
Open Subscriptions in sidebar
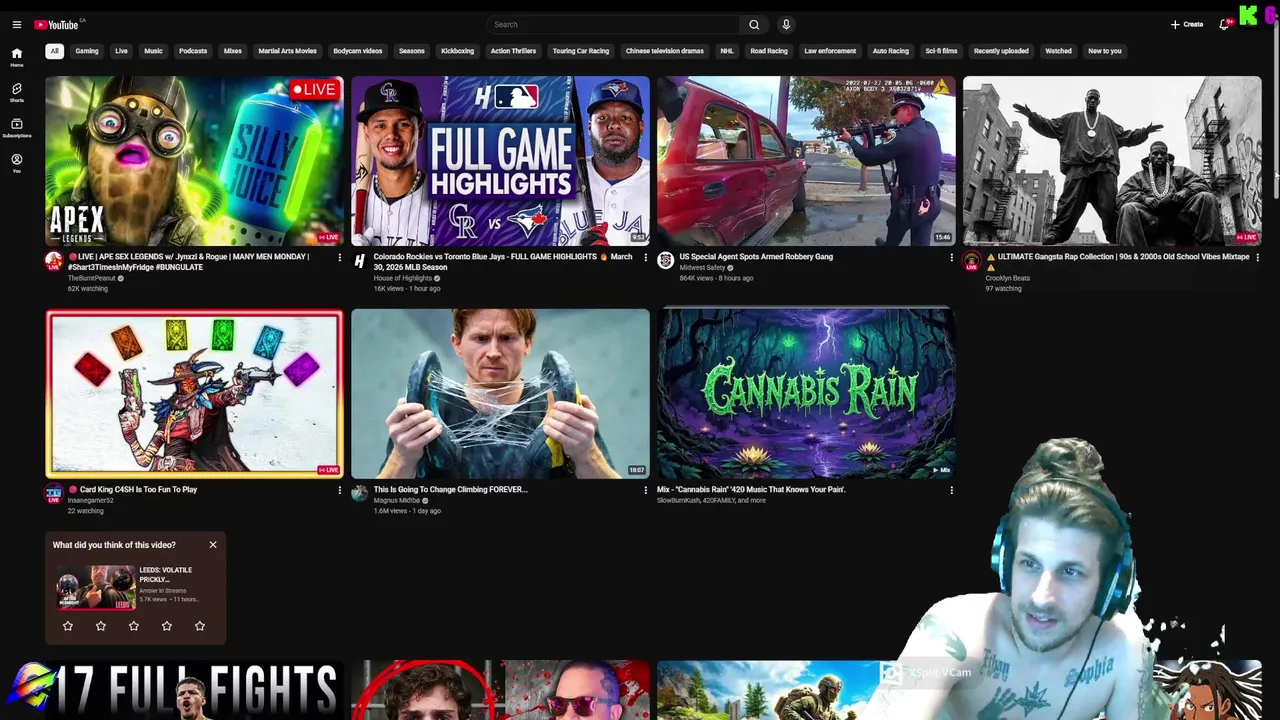16,128
